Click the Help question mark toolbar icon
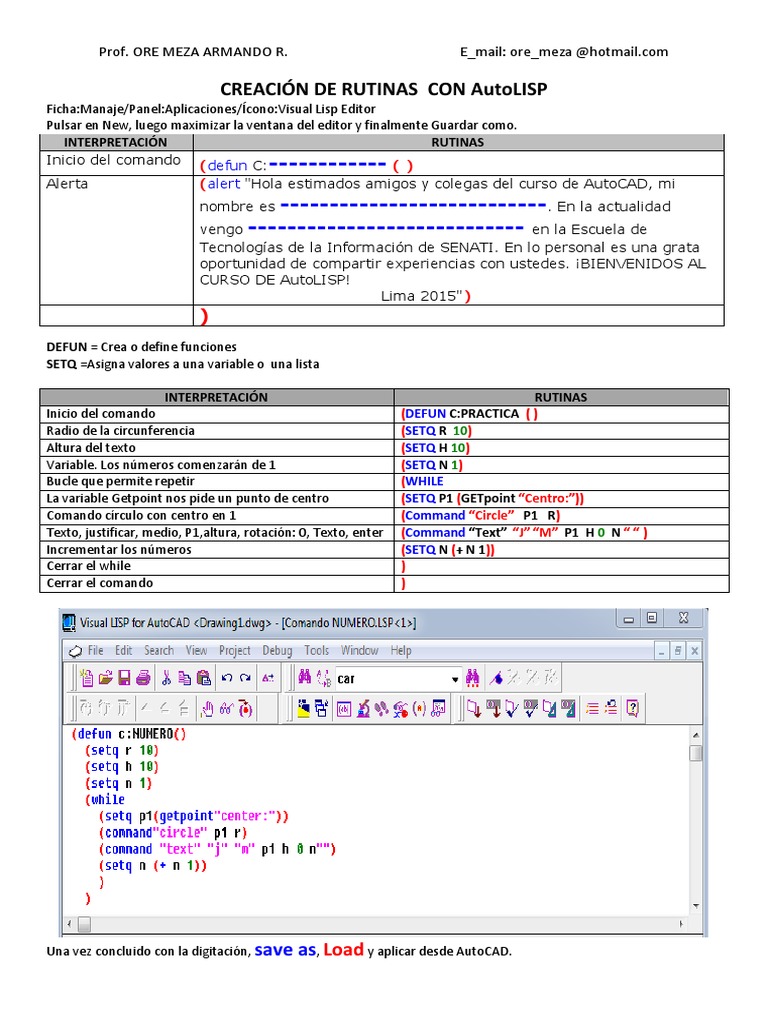 tap(632, 709)
